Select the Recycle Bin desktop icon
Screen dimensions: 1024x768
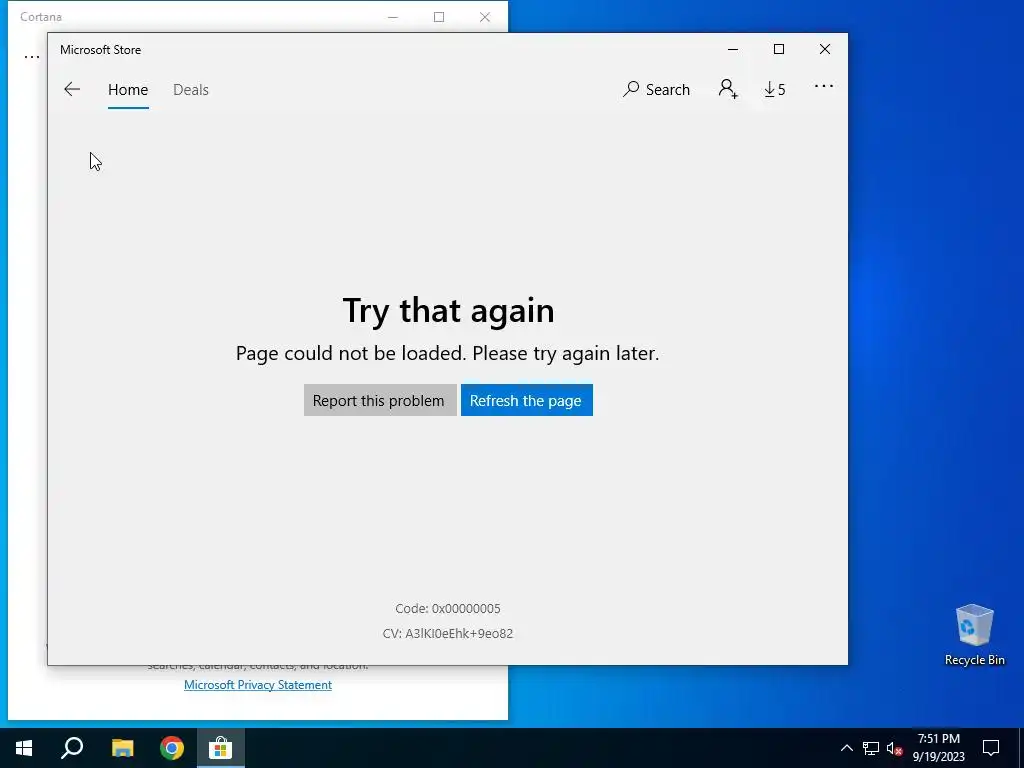pyautogui.click(x=974, y=635)
